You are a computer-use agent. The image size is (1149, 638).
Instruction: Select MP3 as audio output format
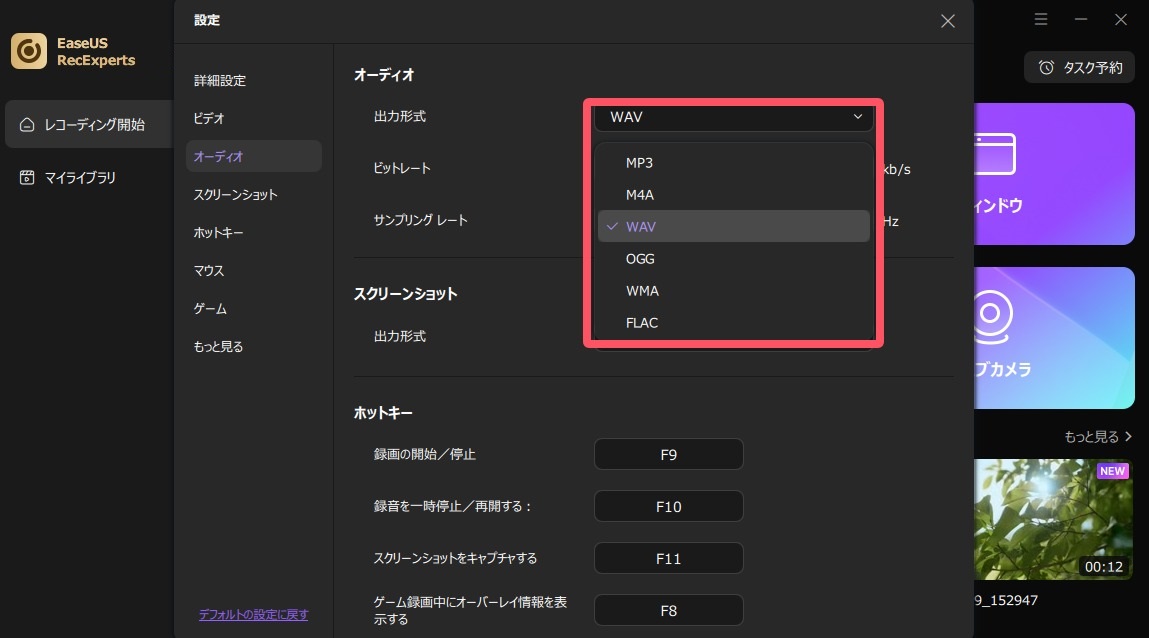tap(638, 162)
